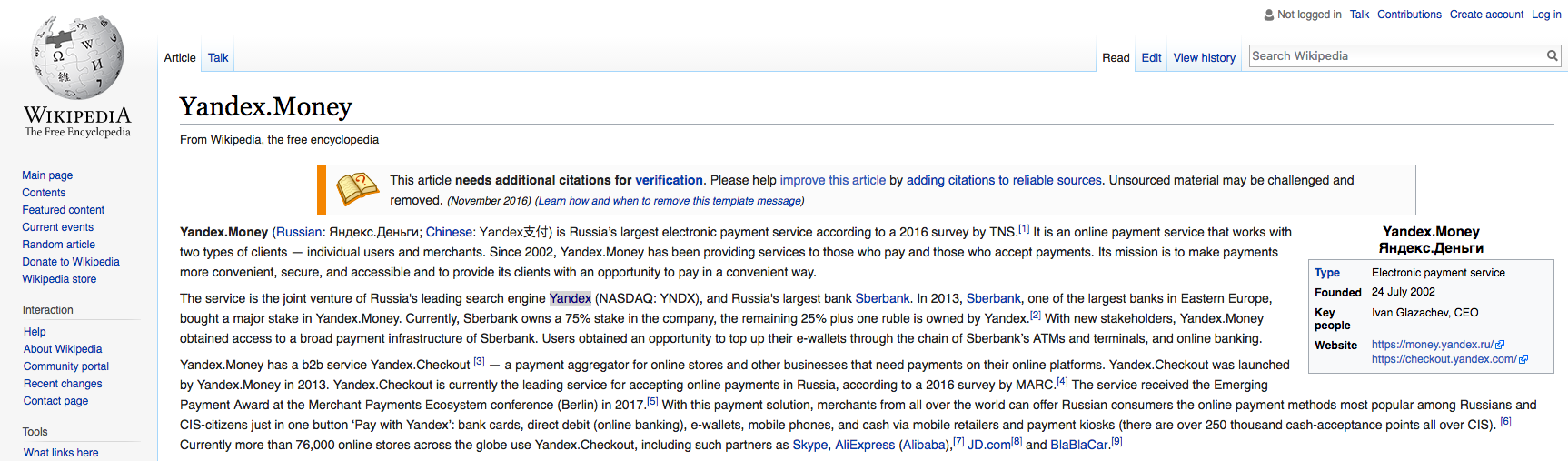Open the BlaBlaCar link

point(1079,445)
